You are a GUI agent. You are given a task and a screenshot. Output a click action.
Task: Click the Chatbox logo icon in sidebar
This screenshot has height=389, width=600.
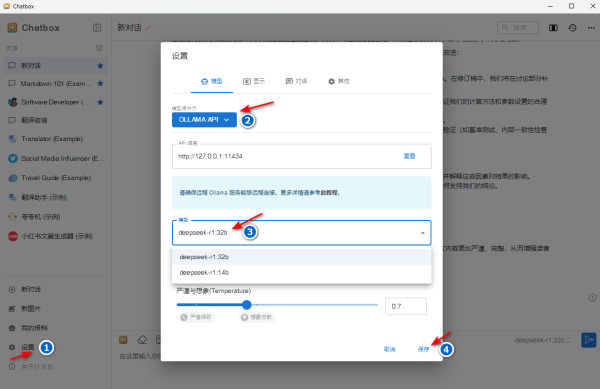click(12, 28)
